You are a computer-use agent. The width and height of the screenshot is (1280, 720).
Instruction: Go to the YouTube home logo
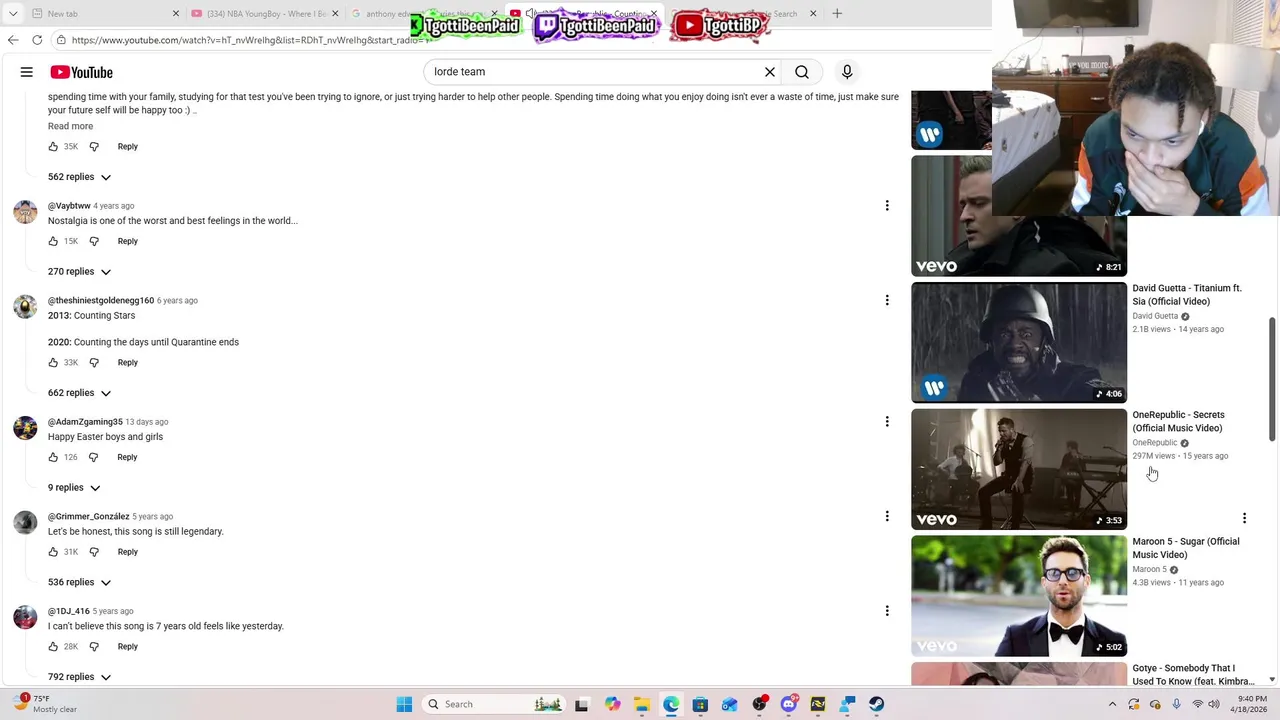(81, 72)
